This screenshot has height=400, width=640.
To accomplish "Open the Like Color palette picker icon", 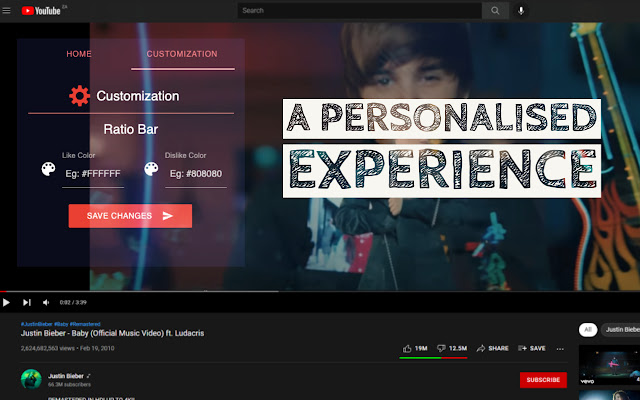I will pyautogui.click(x=49, y=169).
